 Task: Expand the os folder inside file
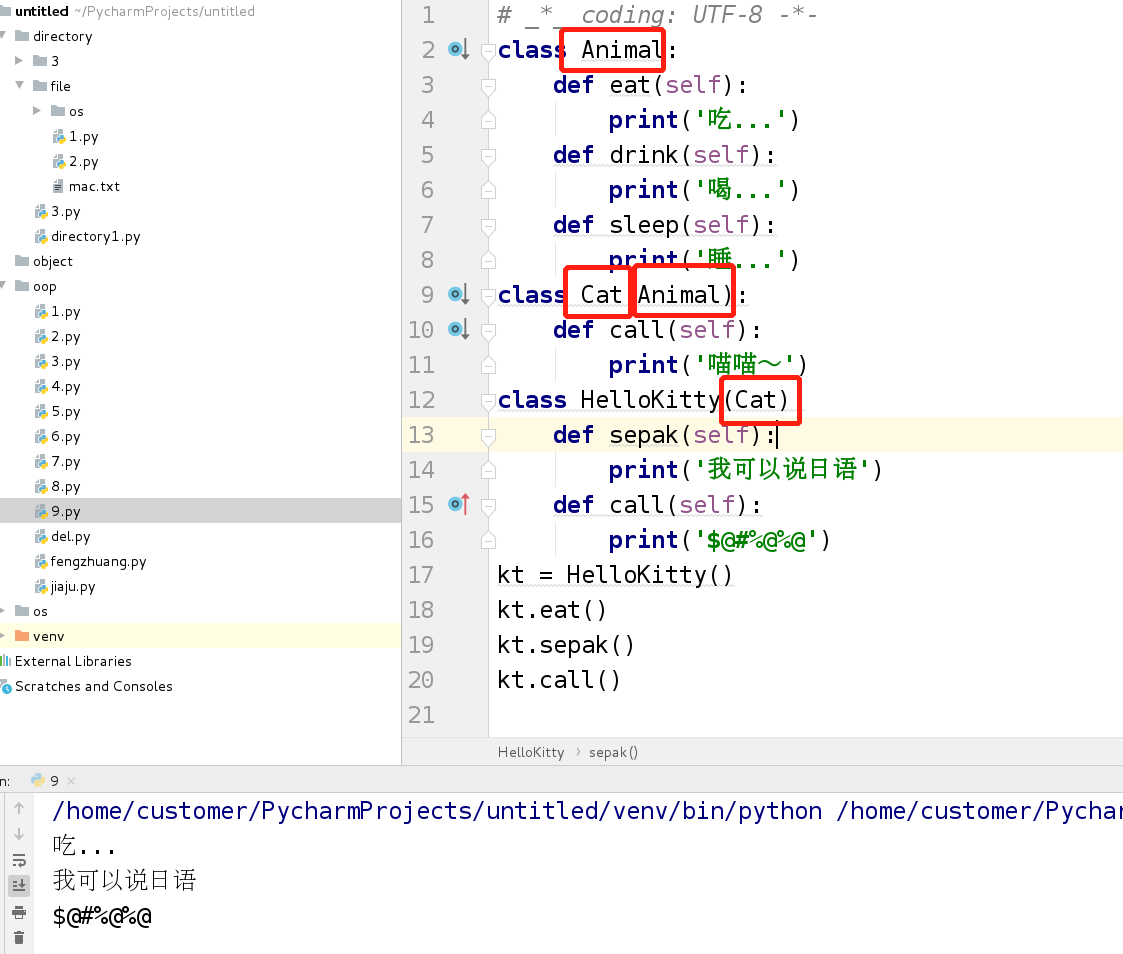point(37,111)
